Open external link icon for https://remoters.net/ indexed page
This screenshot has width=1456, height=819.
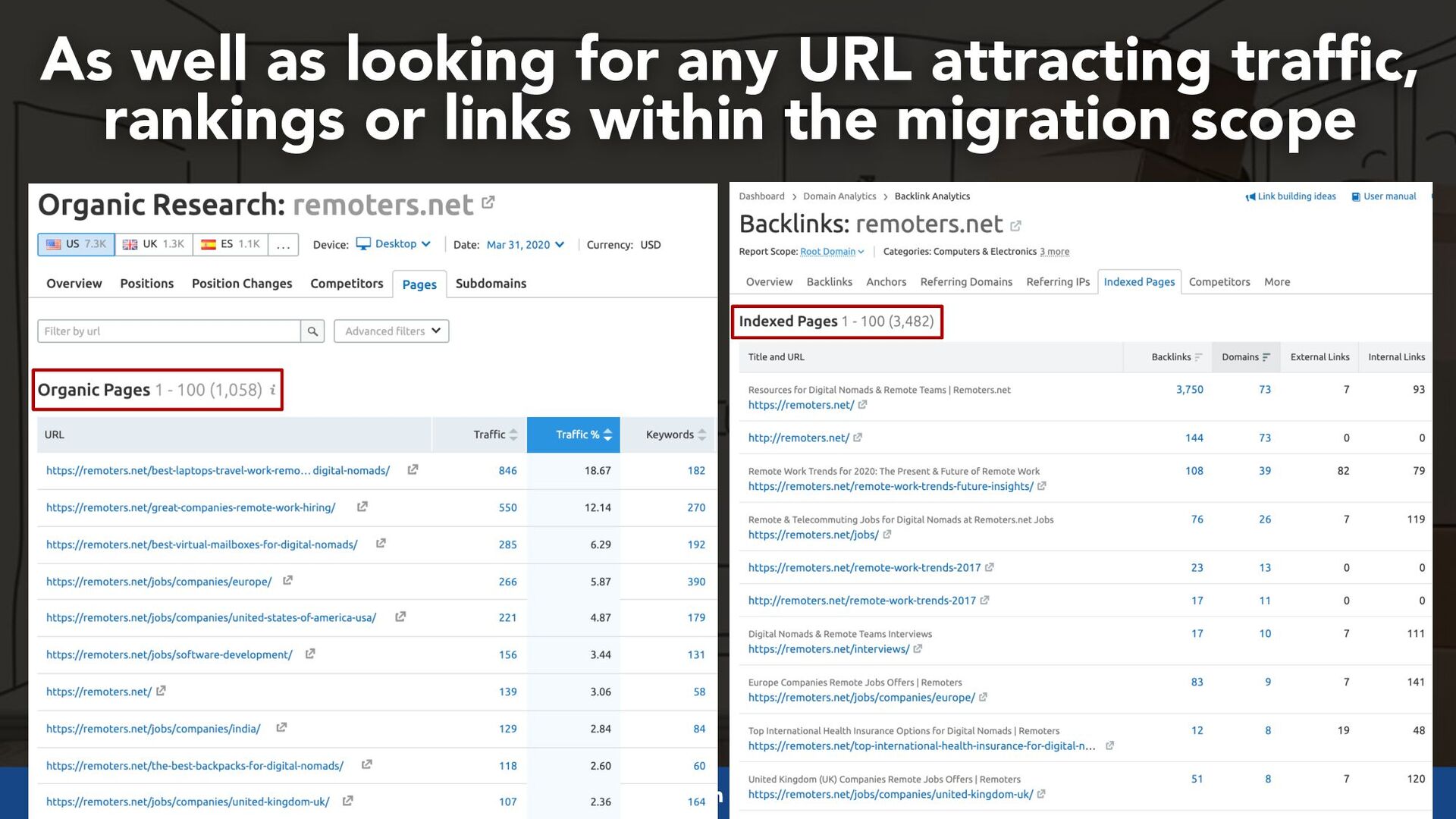click(862, 405)
